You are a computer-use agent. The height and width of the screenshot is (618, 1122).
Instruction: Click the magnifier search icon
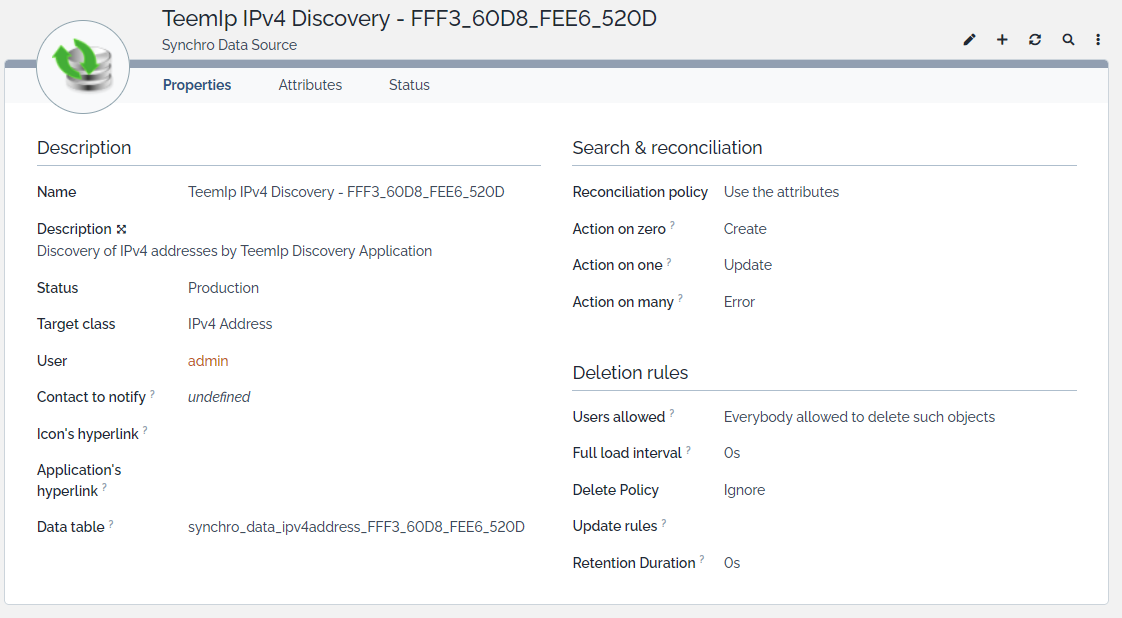point(1068,40)
